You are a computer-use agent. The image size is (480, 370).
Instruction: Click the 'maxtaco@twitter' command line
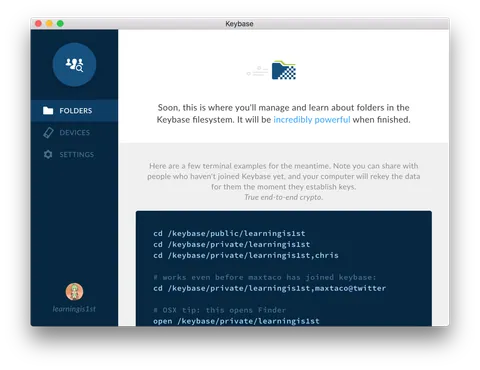click(x=270, y=288)
